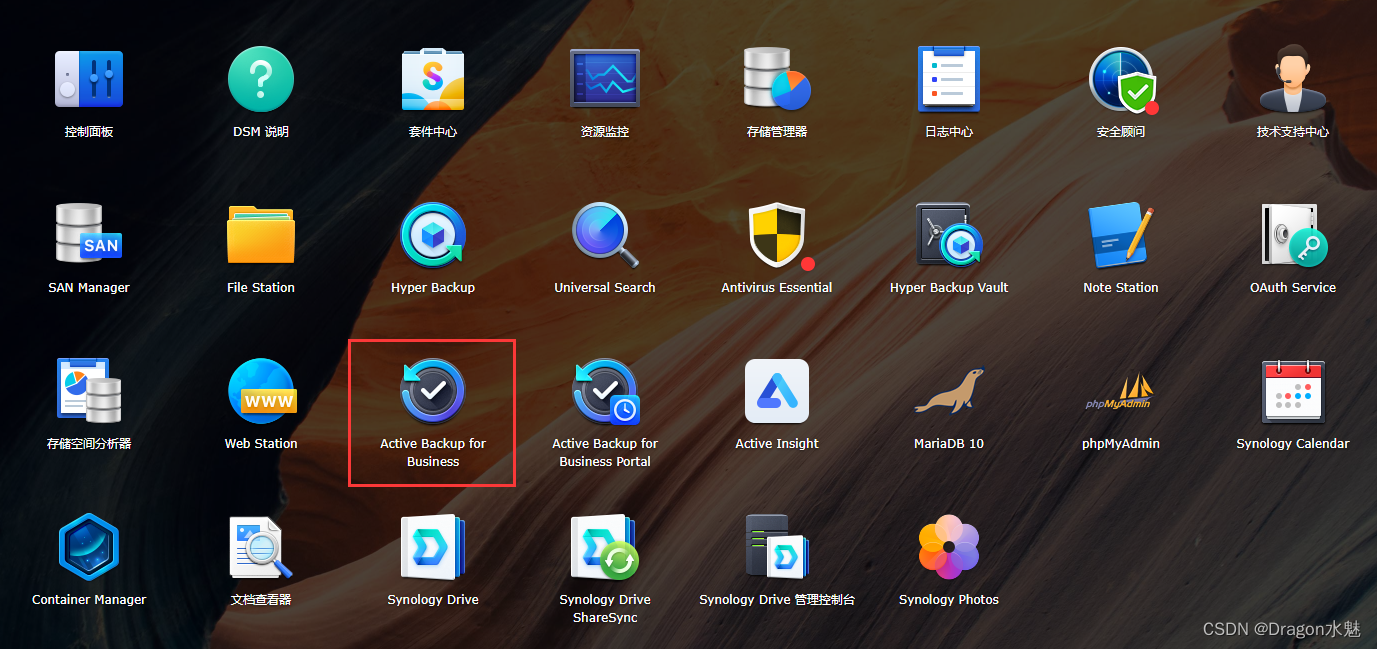This screenshot has width=1377, height=649.
Task: Click the 'Active Insight' label text
Action: point(777,443)
